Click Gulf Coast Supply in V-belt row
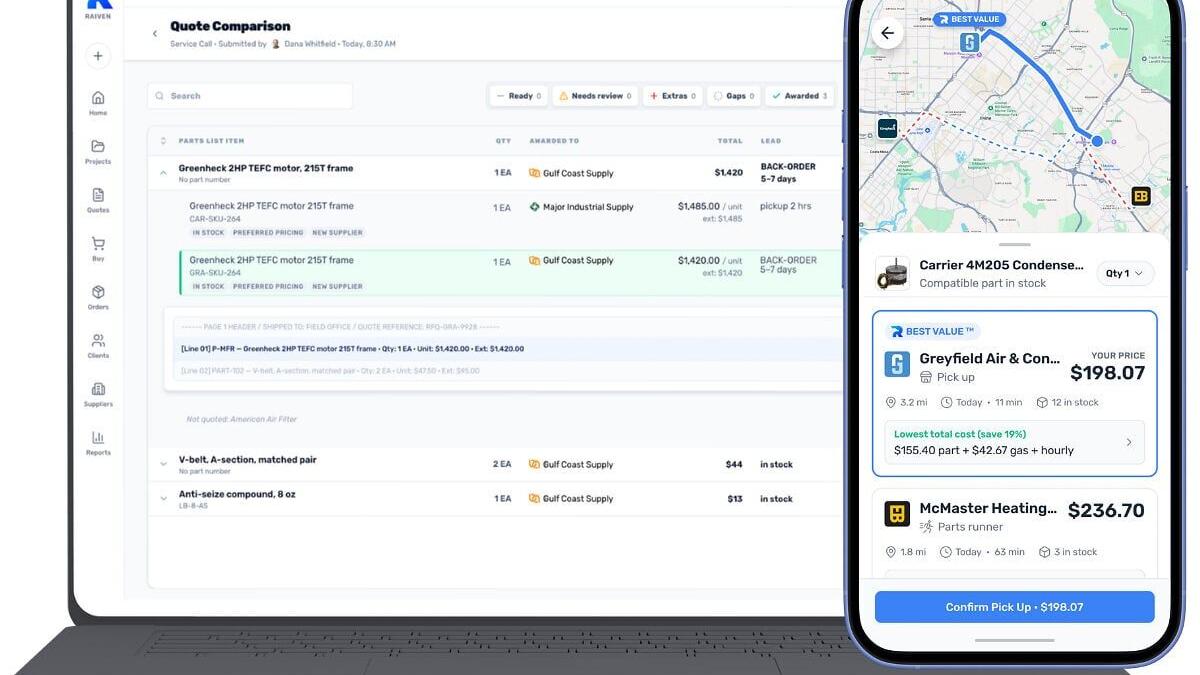Screen dimensions: 1200x675 [571, 464]
